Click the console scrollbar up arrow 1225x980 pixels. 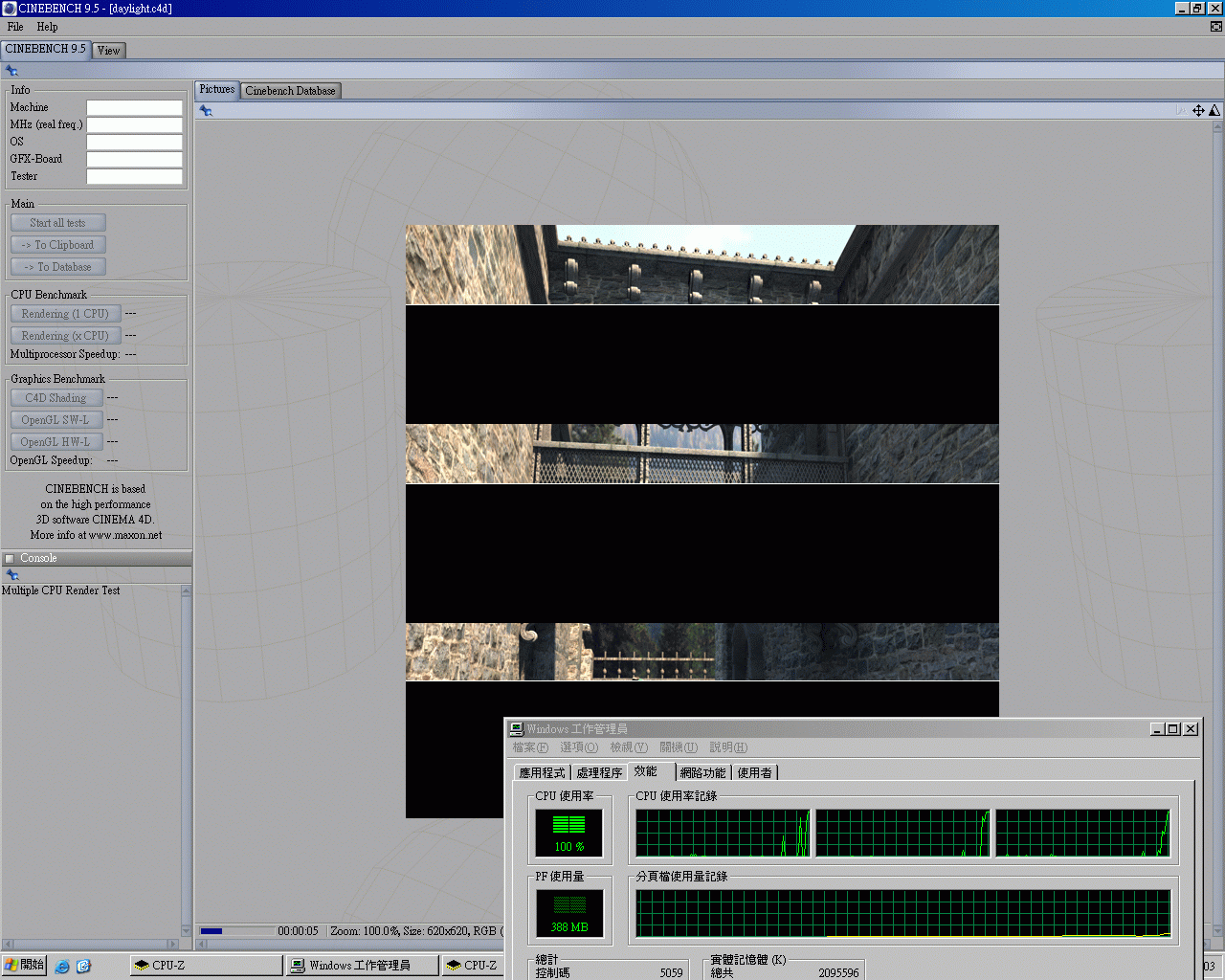point(186,591)
